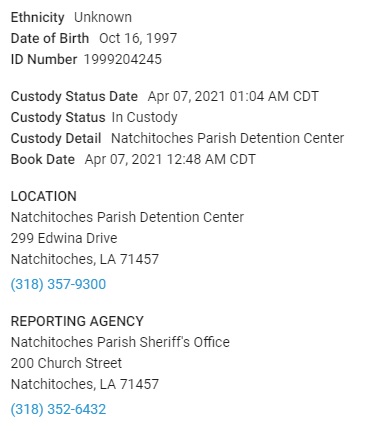392x431 pixels.
Task: Click the Ethnicity field label
Action: (x=37, y=17)
